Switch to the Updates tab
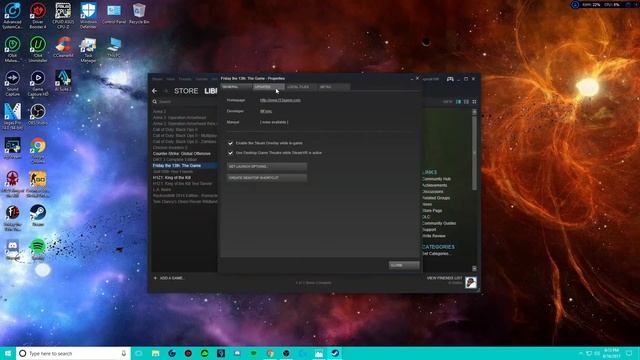640x360 pixels. click(x=269, y=87)
